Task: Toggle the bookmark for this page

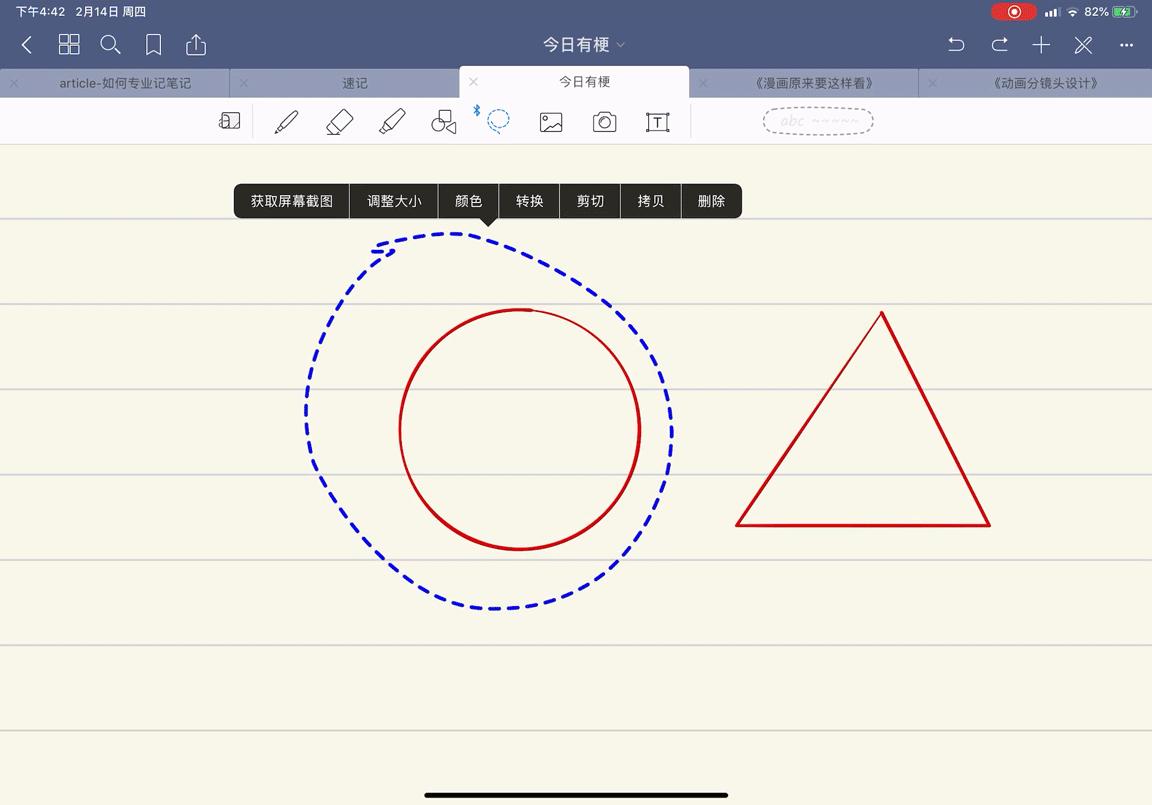Action: (x=153, y=44)
